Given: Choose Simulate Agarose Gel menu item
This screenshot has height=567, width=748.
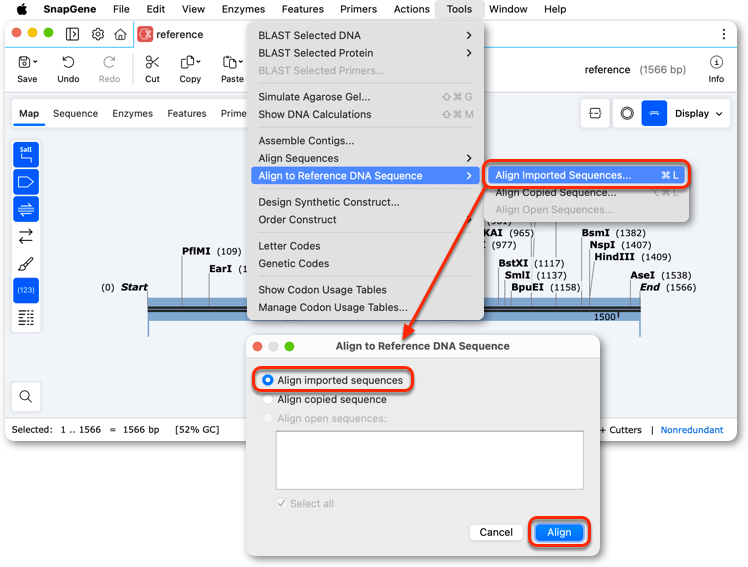Looking at the screenshot, I should [365, 97].
